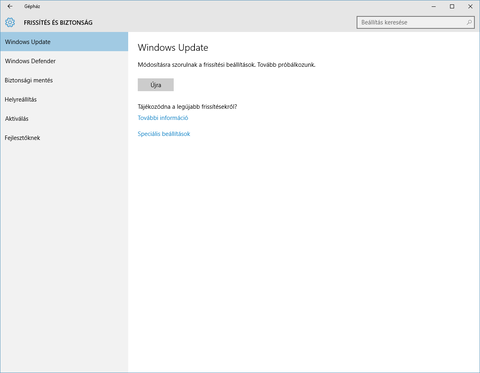The height and width of the screenshot is (373, 480).
Task: Go back with the arrow icon
Action: [x=10, y=6]
